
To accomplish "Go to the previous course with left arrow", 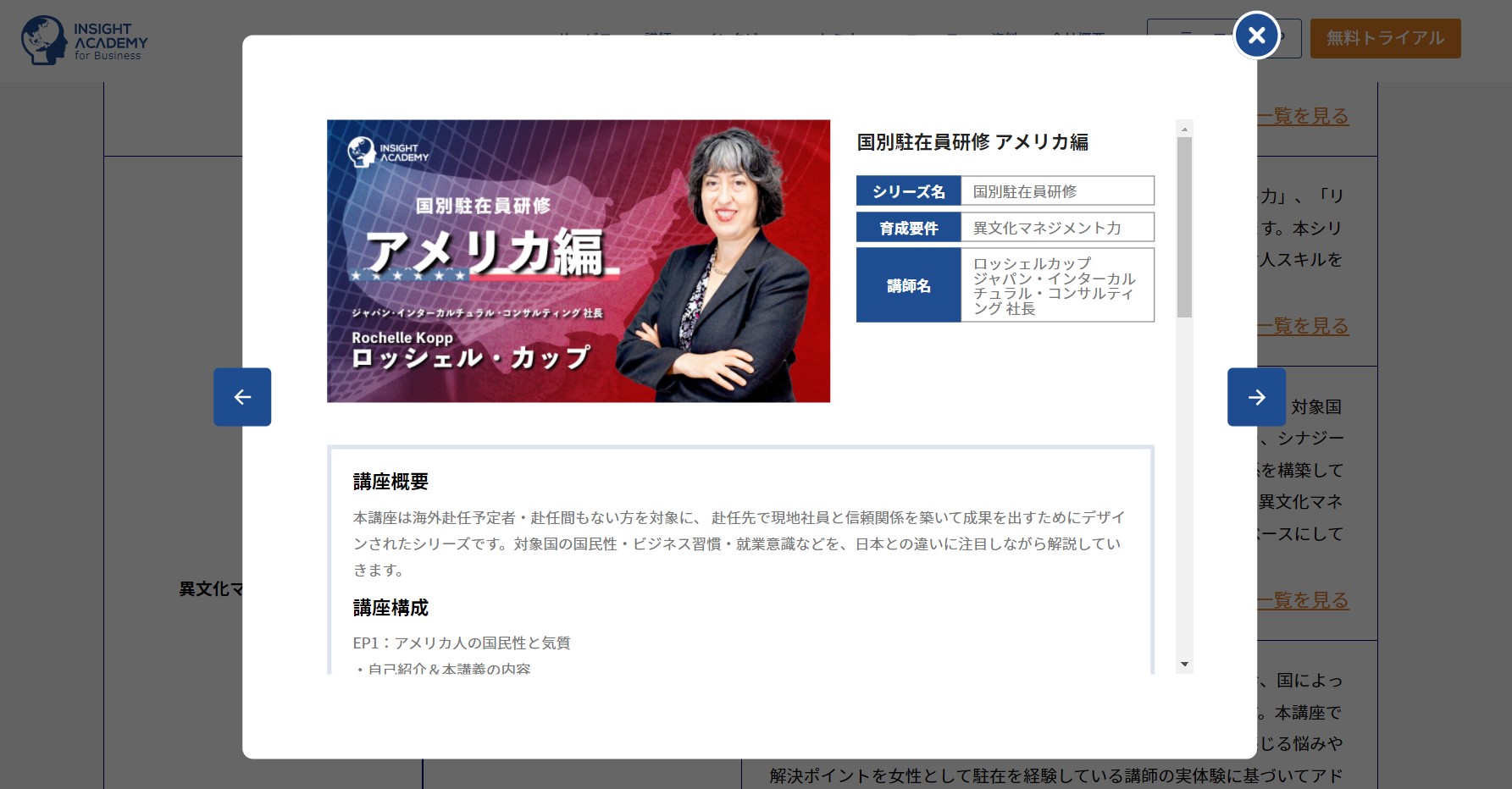I will 242,397.
